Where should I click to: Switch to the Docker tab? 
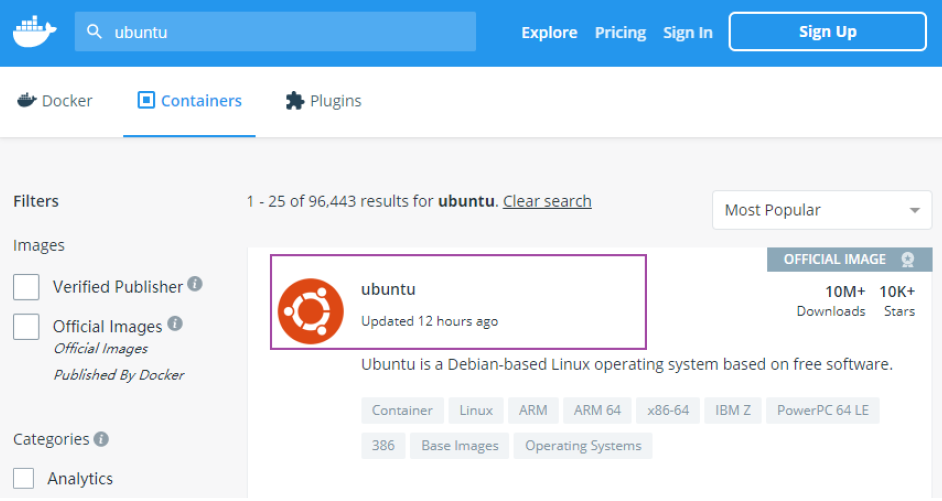(x=55, y=100)
